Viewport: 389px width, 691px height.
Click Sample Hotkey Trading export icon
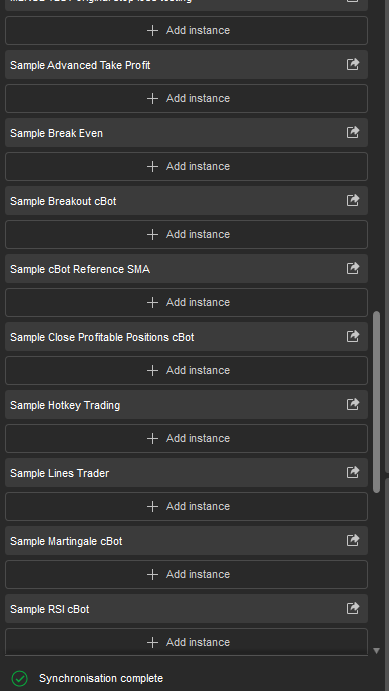click(x=353, y=404)
